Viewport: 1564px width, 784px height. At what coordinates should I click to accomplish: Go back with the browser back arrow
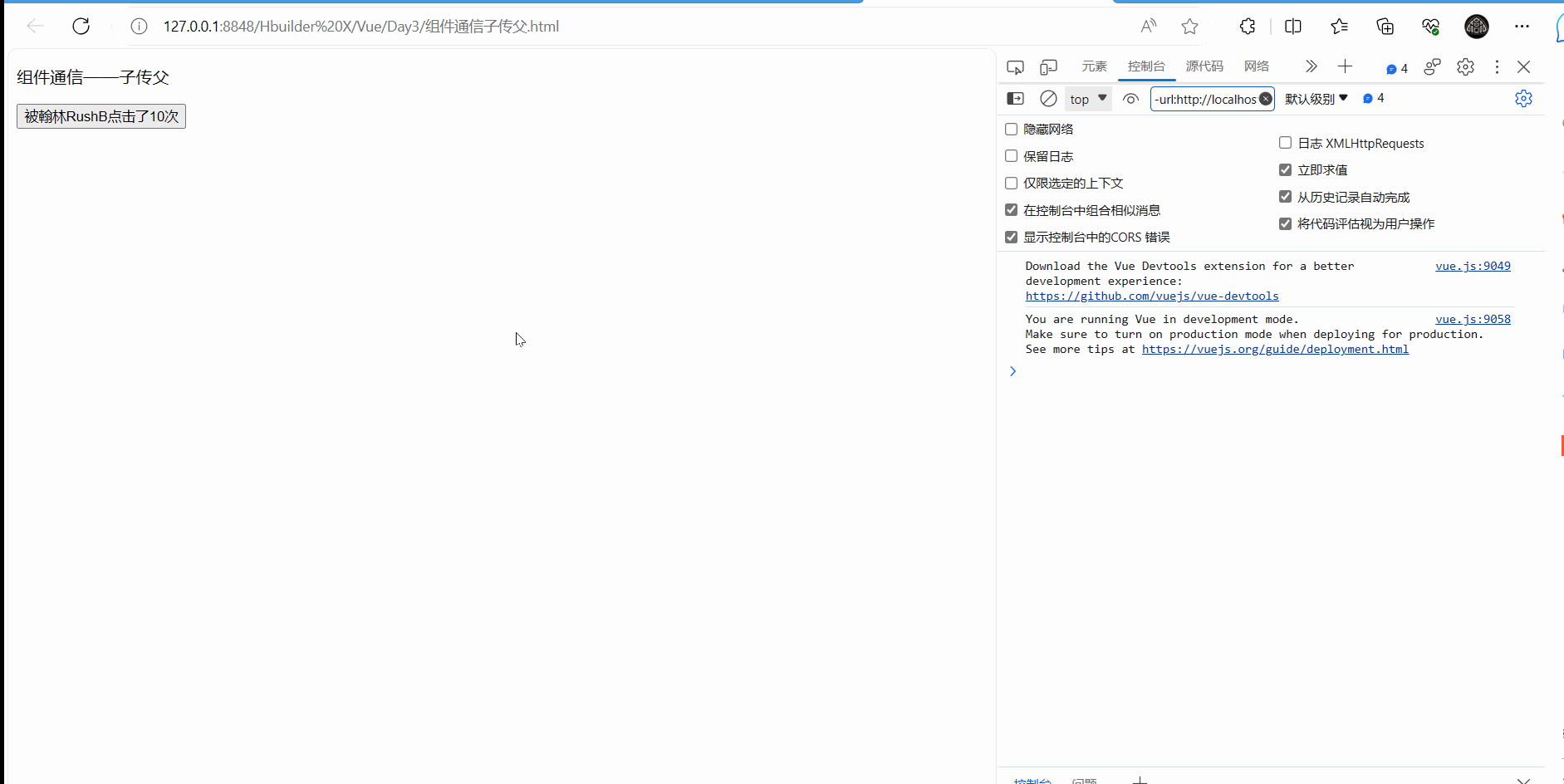(35, 27)
